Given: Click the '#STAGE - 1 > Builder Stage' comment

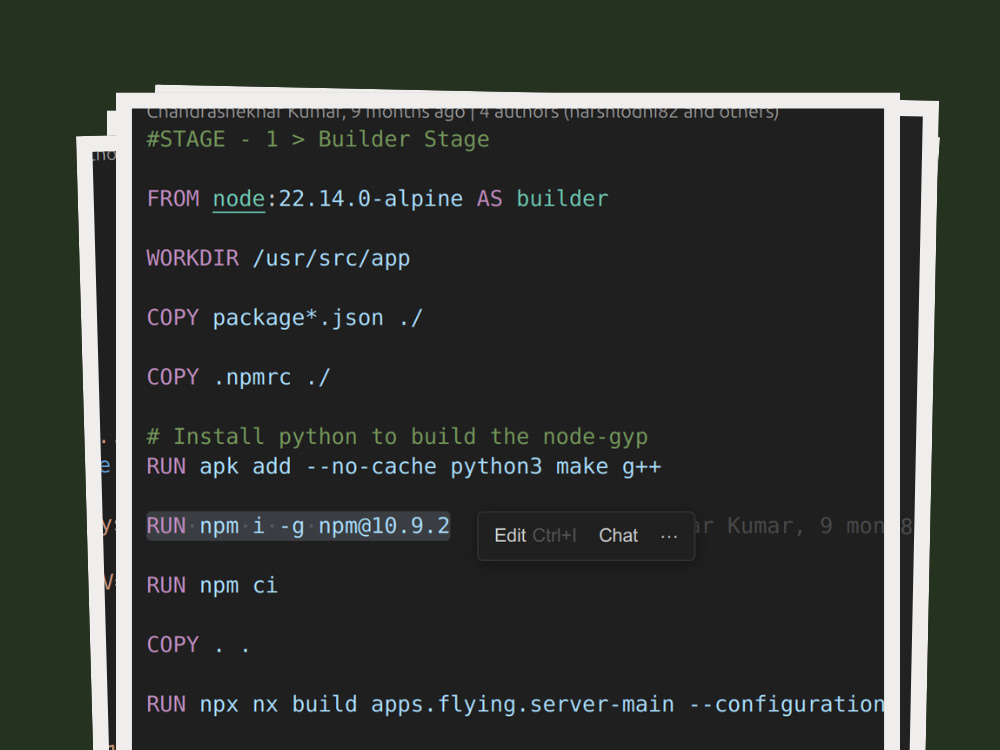Looking at the screenshot, I should (318, 139).
